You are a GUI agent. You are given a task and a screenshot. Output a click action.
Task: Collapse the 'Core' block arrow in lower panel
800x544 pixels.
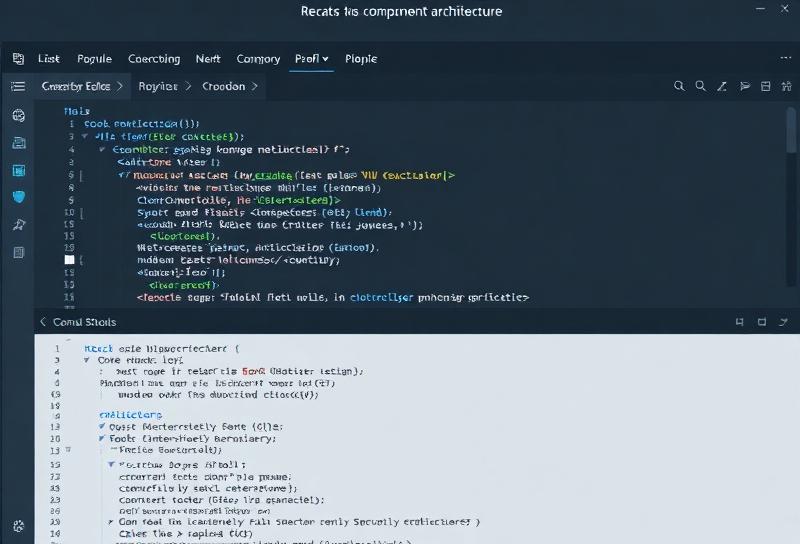87,360
